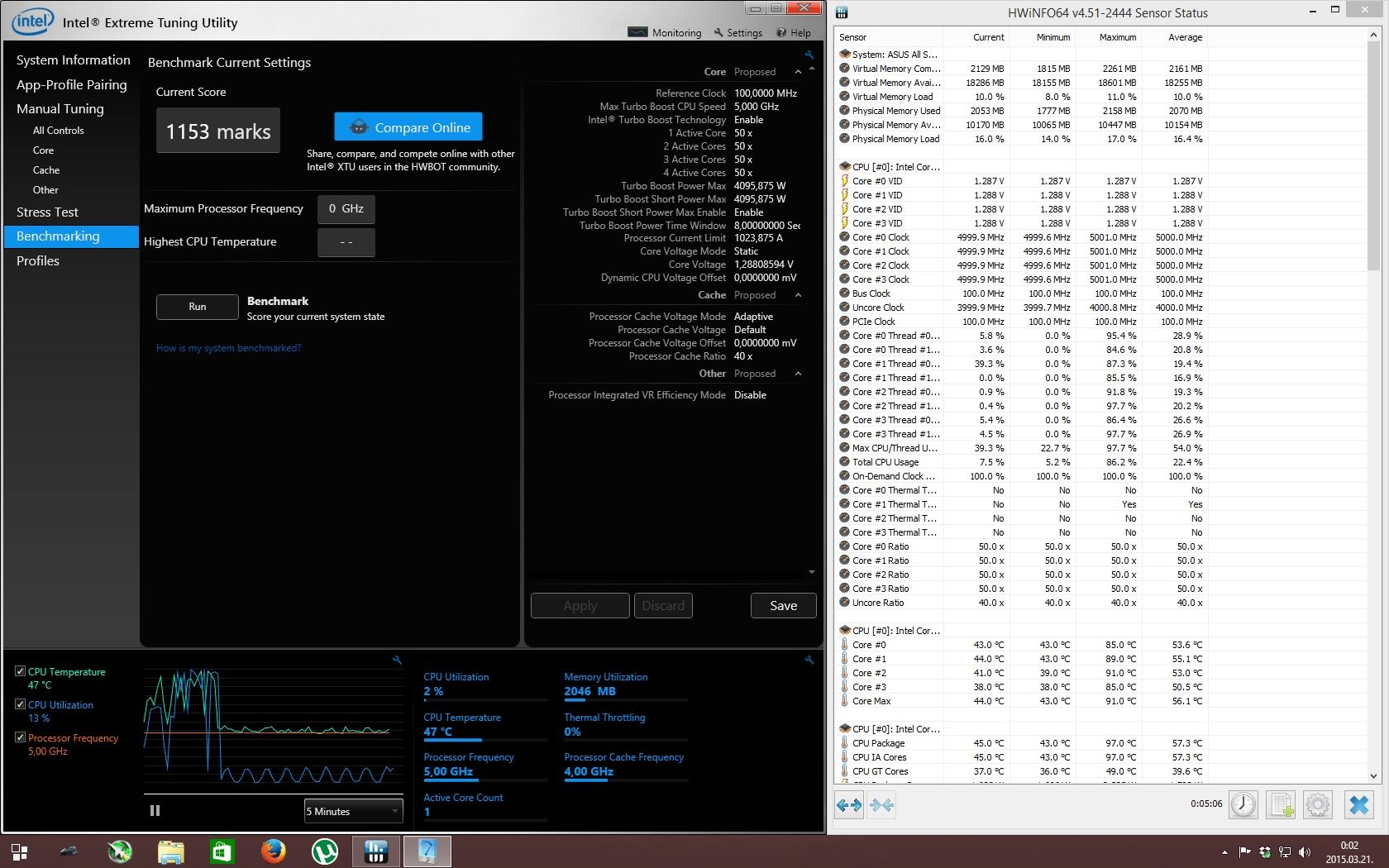Show hidden system tray icons
This screenshot has width=1389, height=868.
1224,852
